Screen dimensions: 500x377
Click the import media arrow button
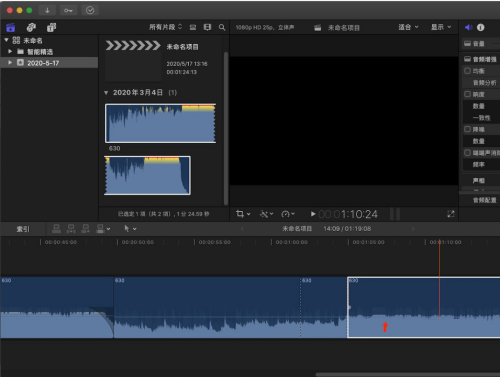click(x=47, y=10)
